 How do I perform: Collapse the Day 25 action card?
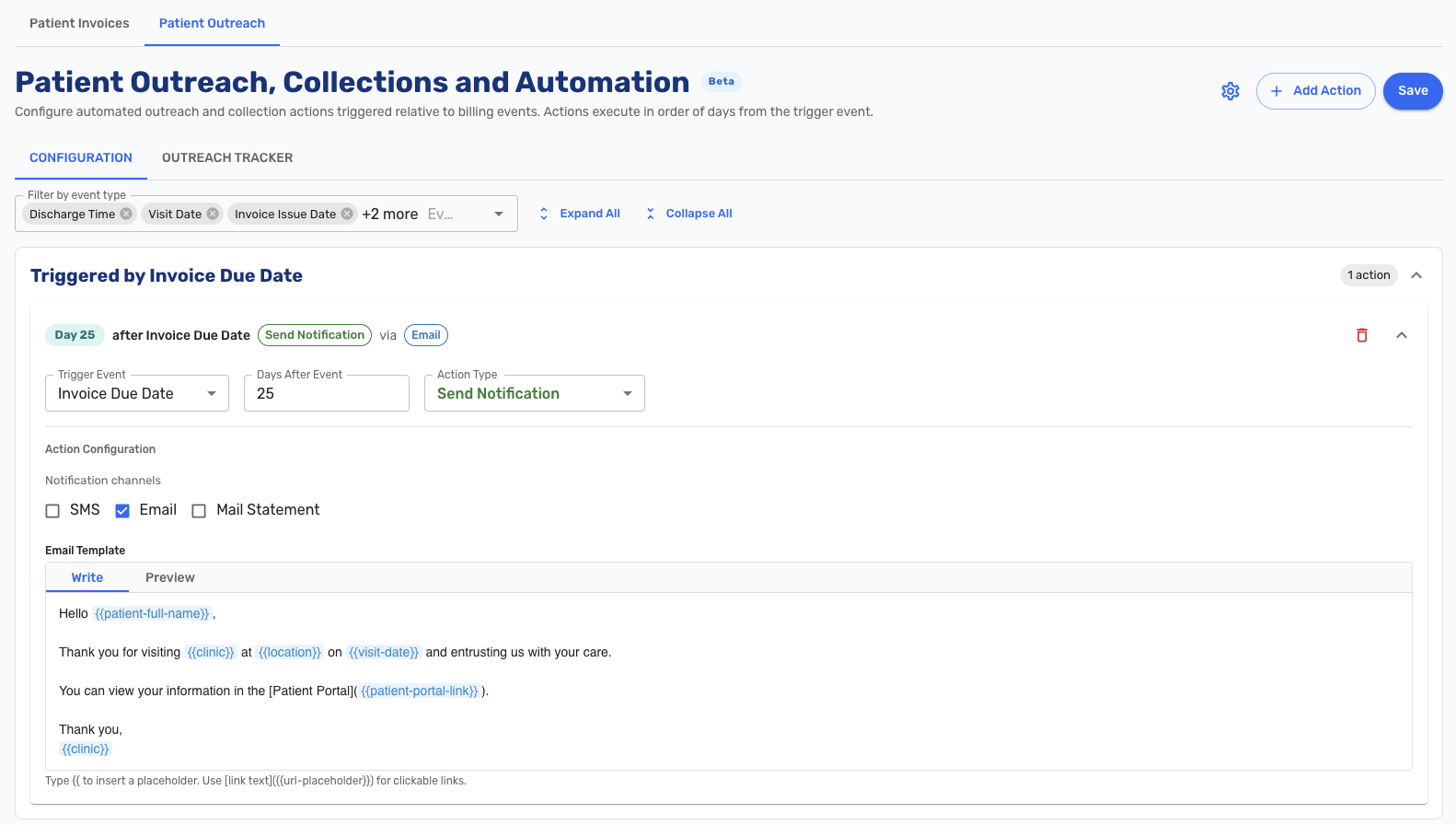pos(1402,335)
